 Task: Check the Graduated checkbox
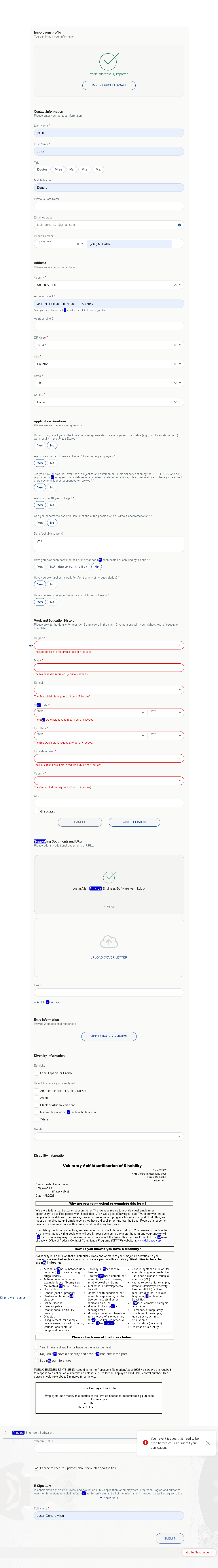pos(36,811)
